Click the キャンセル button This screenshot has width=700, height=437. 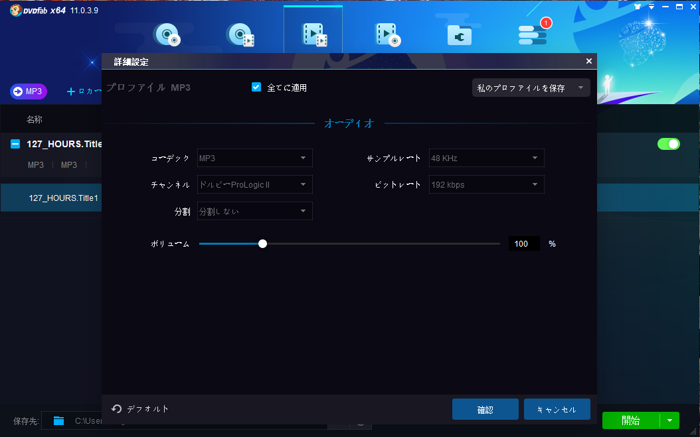coord(557,409)
